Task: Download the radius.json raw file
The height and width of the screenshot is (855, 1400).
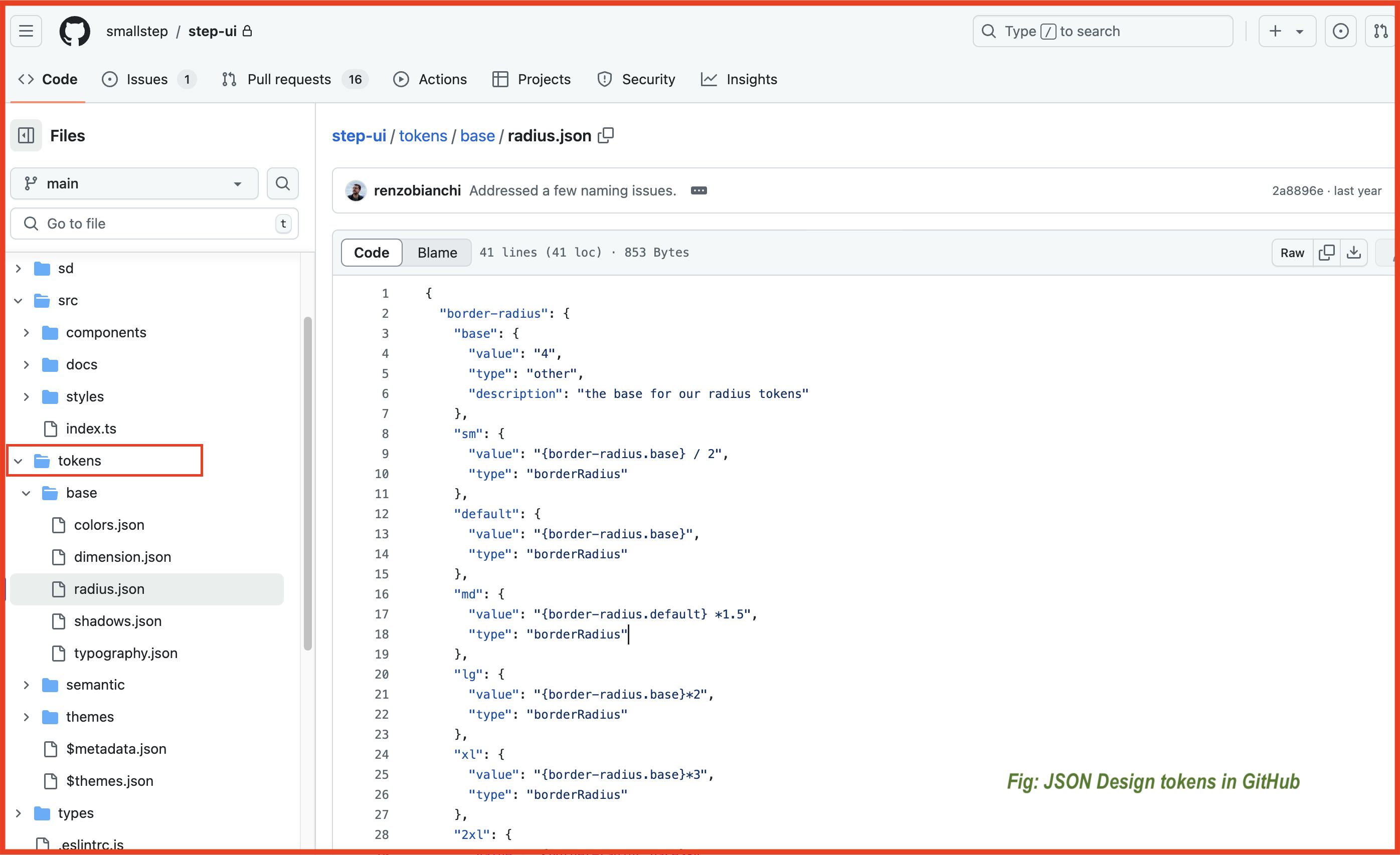Action: (1354, 252)
